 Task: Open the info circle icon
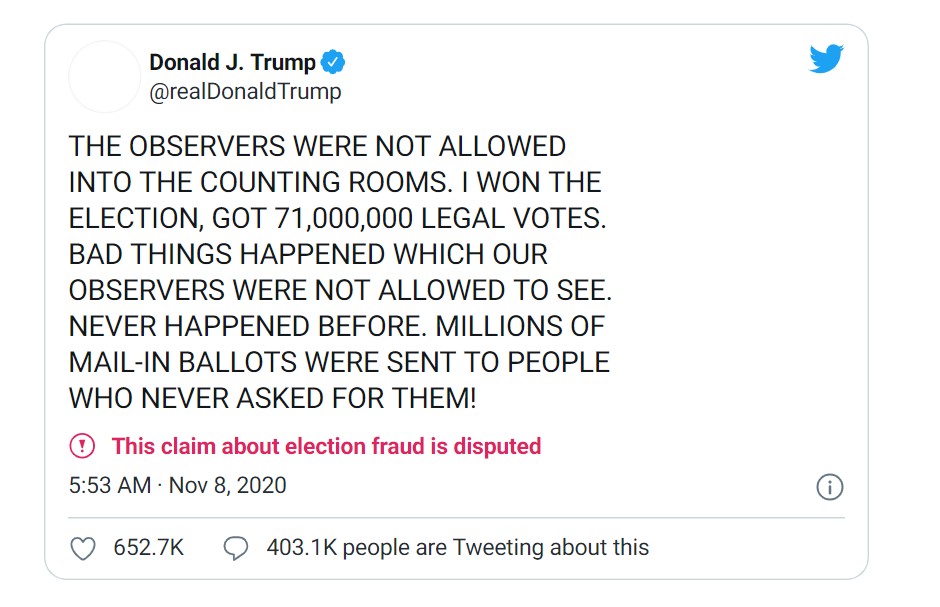829,487
